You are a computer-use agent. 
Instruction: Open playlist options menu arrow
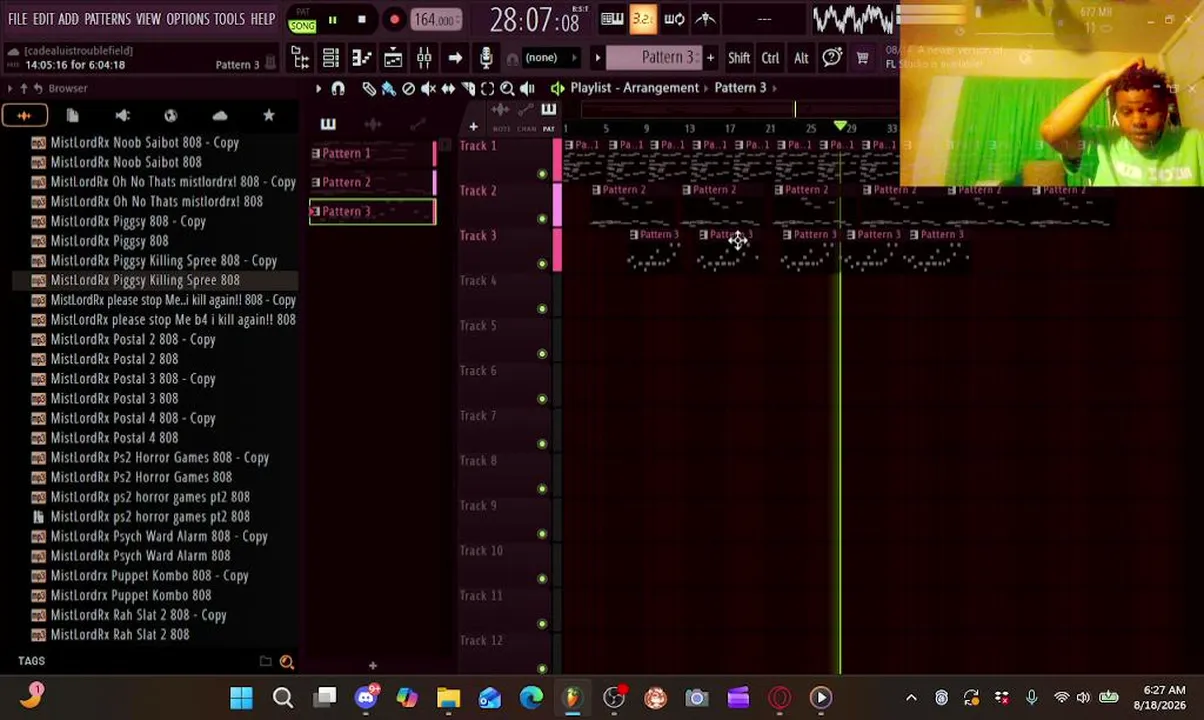[x=318, y=88]
